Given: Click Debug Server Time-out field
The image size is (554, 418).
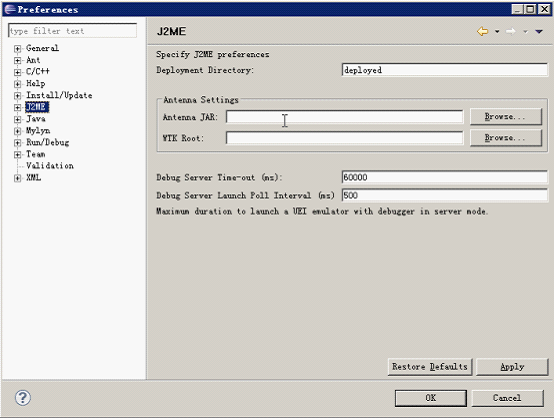Looking at the screenshot, I should point(444,177).
